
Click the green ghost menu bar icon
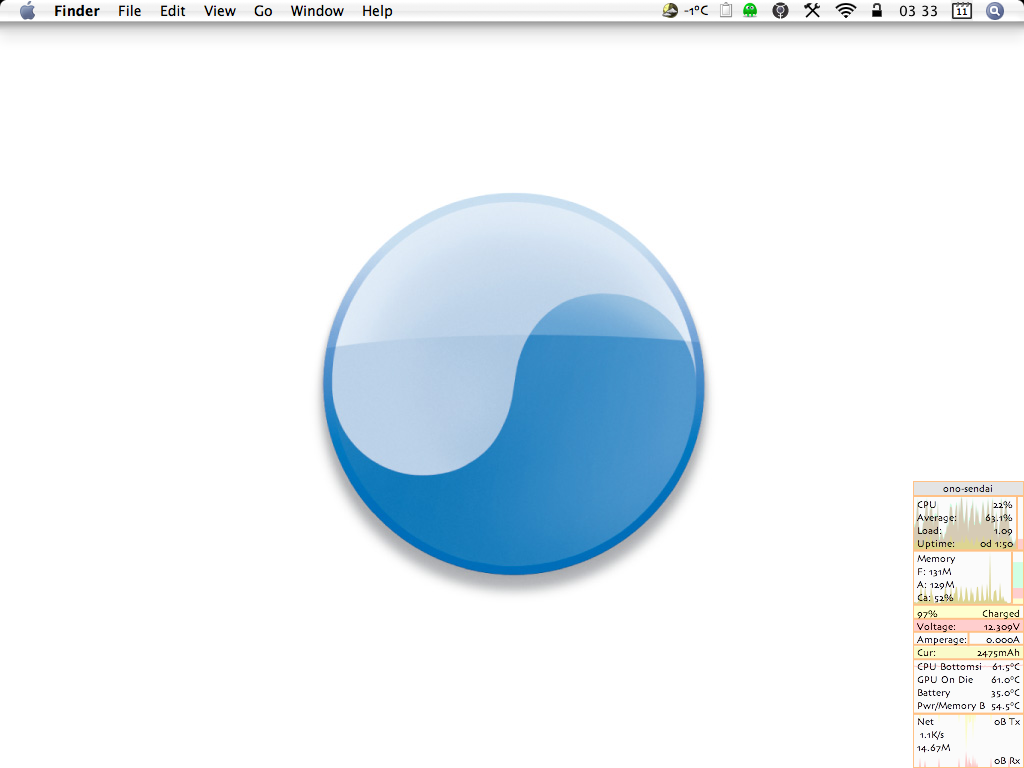750,10
